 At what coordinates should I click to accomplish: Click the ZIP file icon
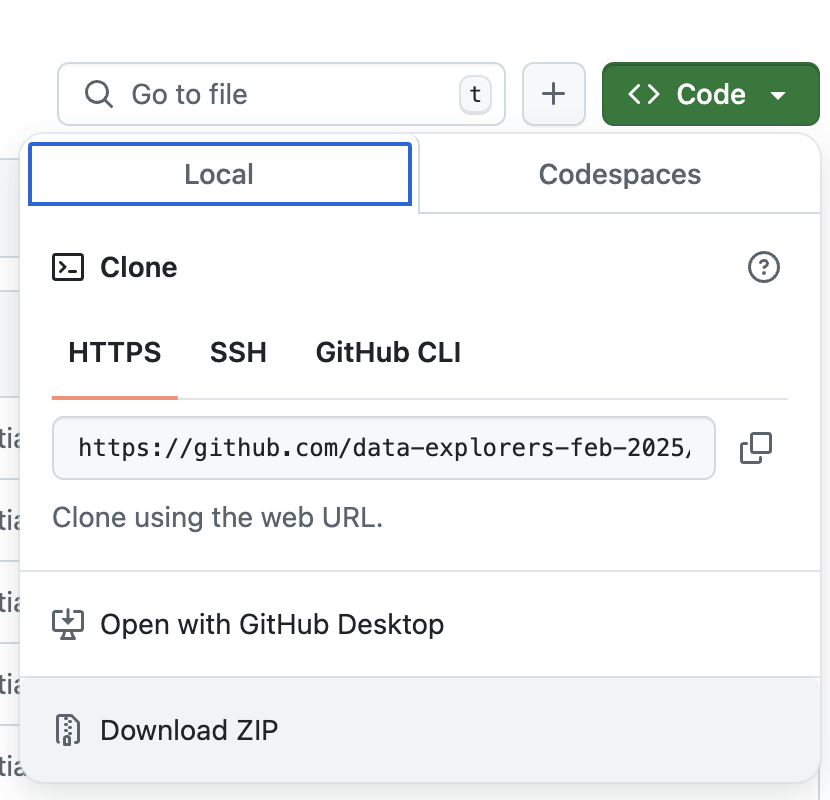[68, 730]
